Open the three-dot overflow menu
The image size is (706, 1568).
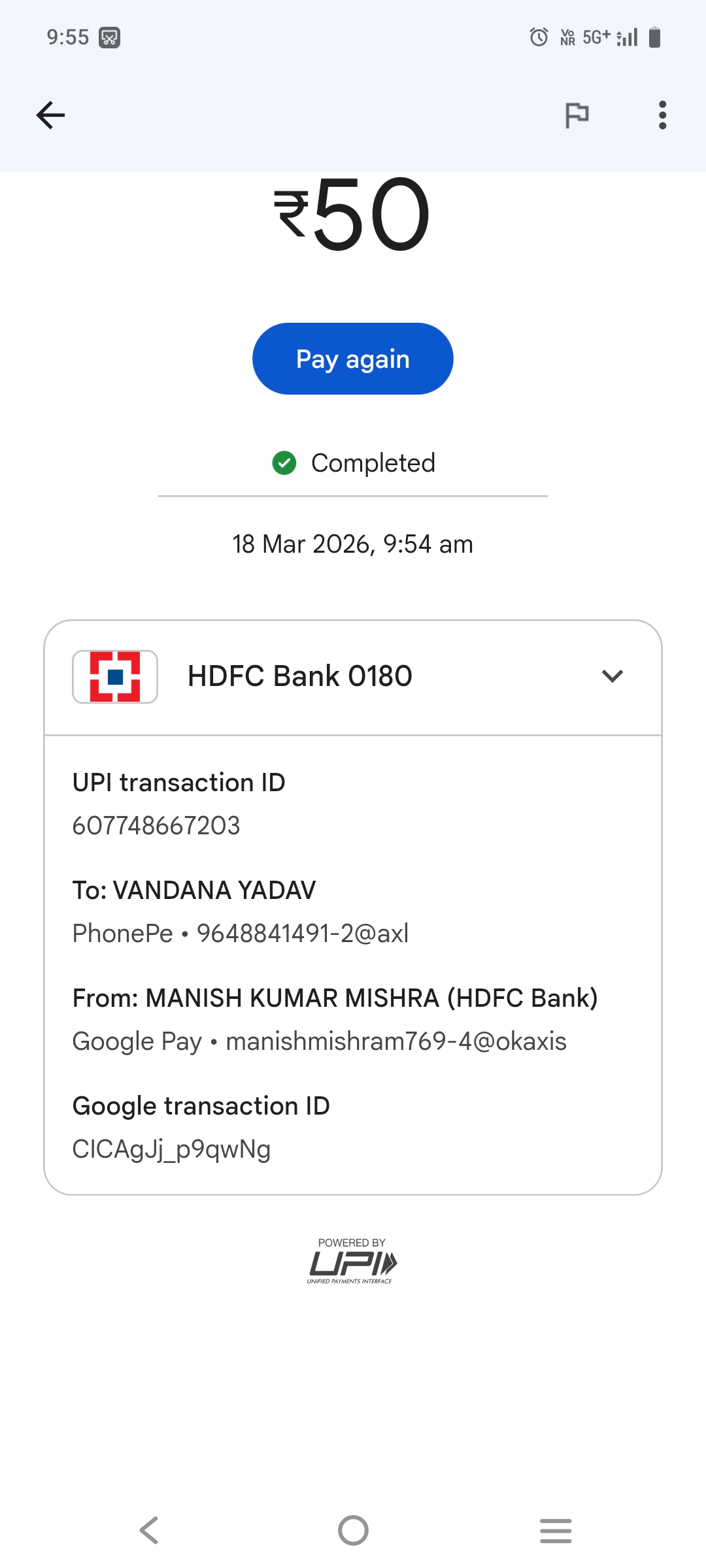[x=662, y=116]
